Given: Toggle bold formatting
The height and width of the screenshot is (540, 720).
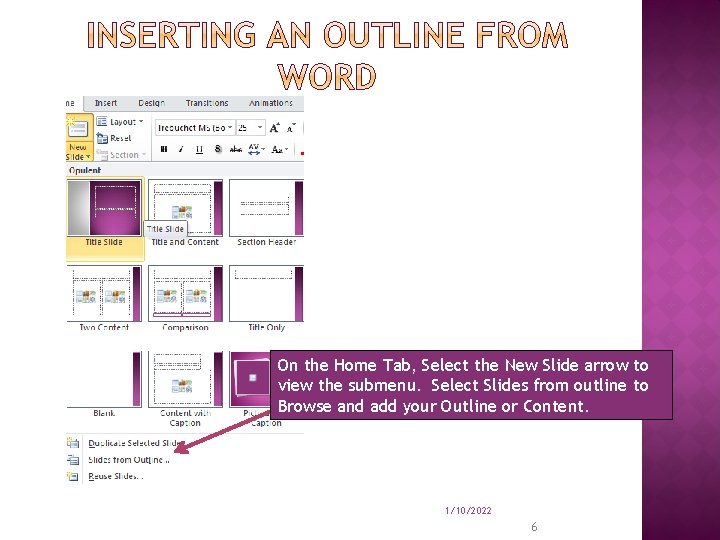Looking at the screenshot, I should tap(164, 149).
